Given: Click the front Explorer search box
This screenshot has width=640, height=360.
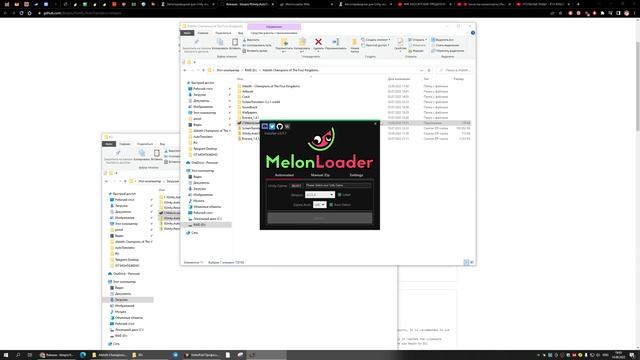Looking at the screenshot, I should (455, 70).
